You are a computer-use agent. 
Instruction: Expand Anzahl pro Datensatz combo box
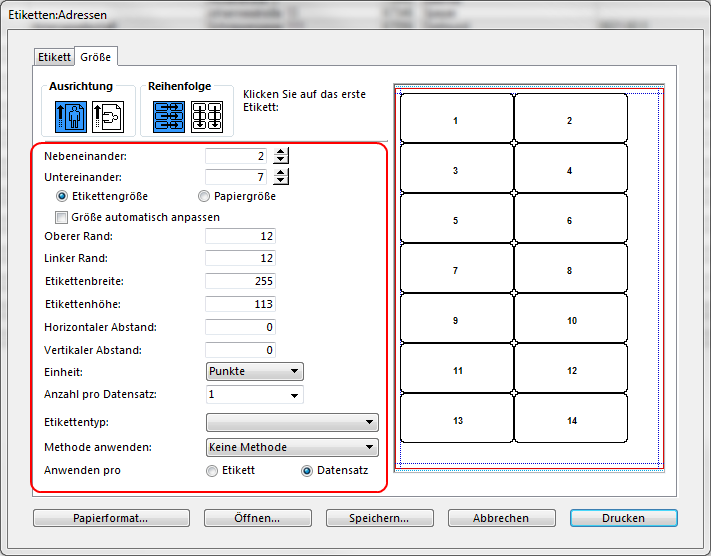coord(294,395)
